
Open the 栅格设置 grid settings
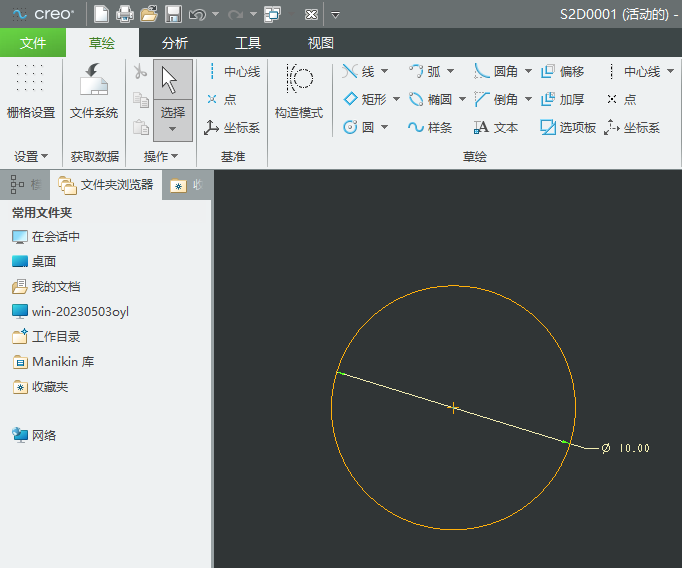click(31, 93)
